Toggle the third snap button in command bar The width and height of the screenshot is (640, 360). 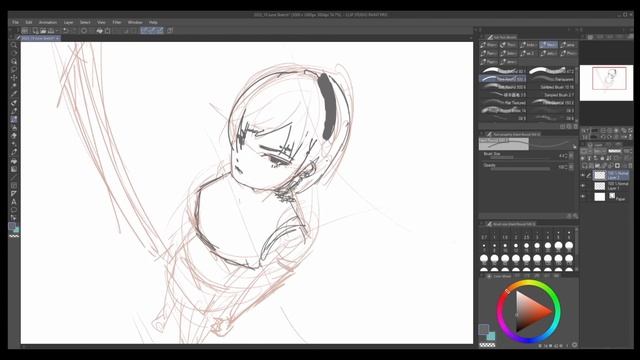click(x=160, y=31)
